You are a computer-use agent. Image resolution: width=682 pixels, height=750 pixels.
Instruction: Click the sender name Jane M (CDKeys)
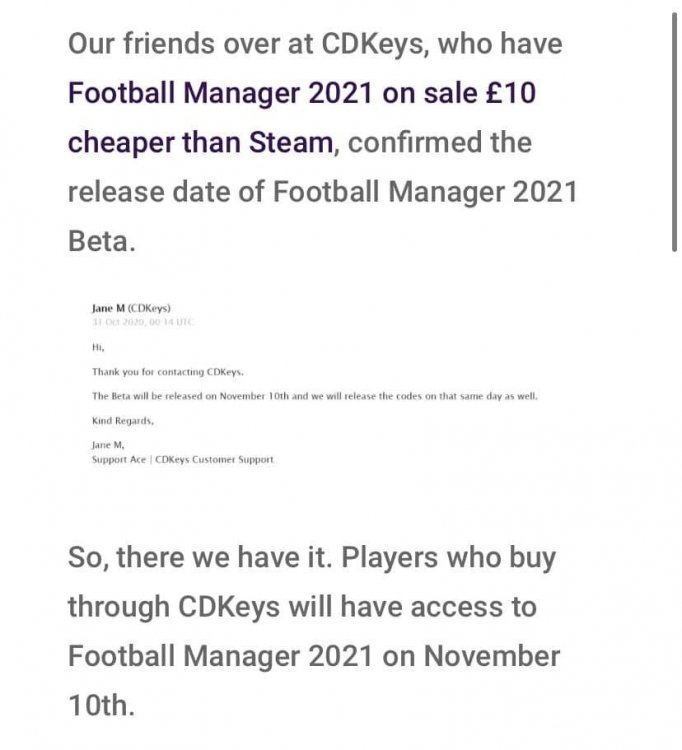pos(131,309)
